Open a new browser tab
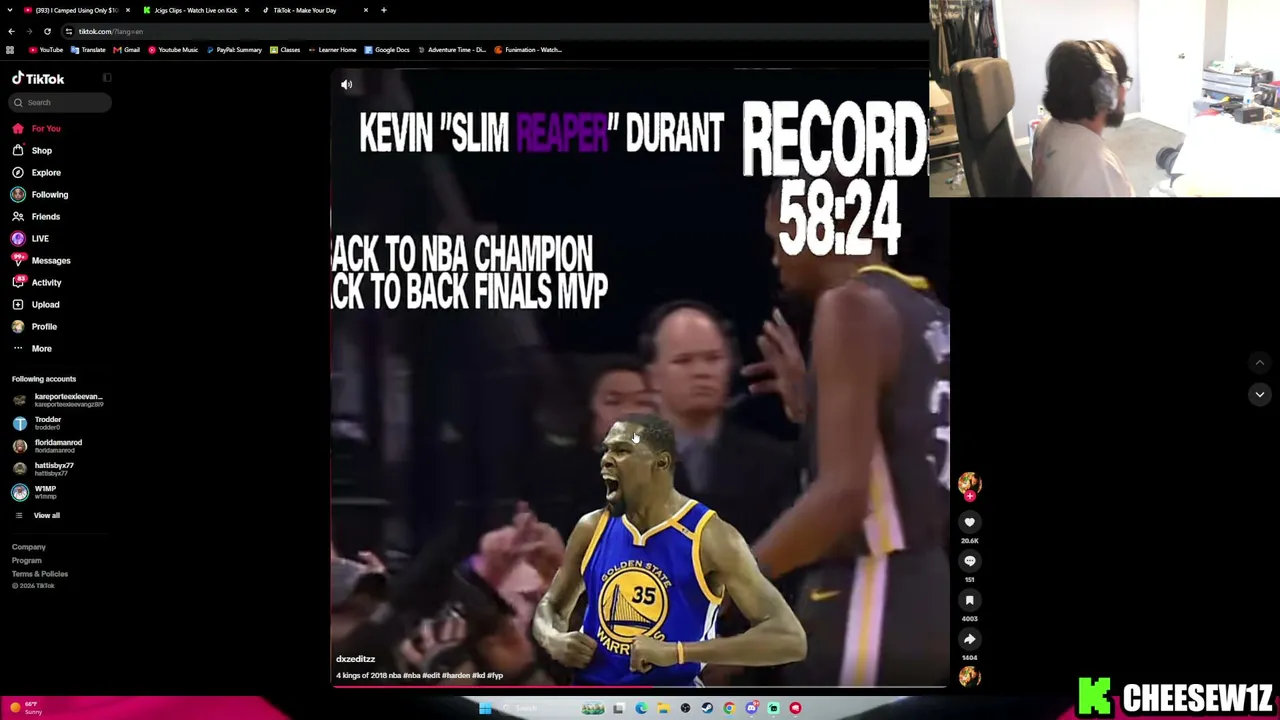This screenshot has width=1280, height=720. pyautogui.click(x=384, y=10)
